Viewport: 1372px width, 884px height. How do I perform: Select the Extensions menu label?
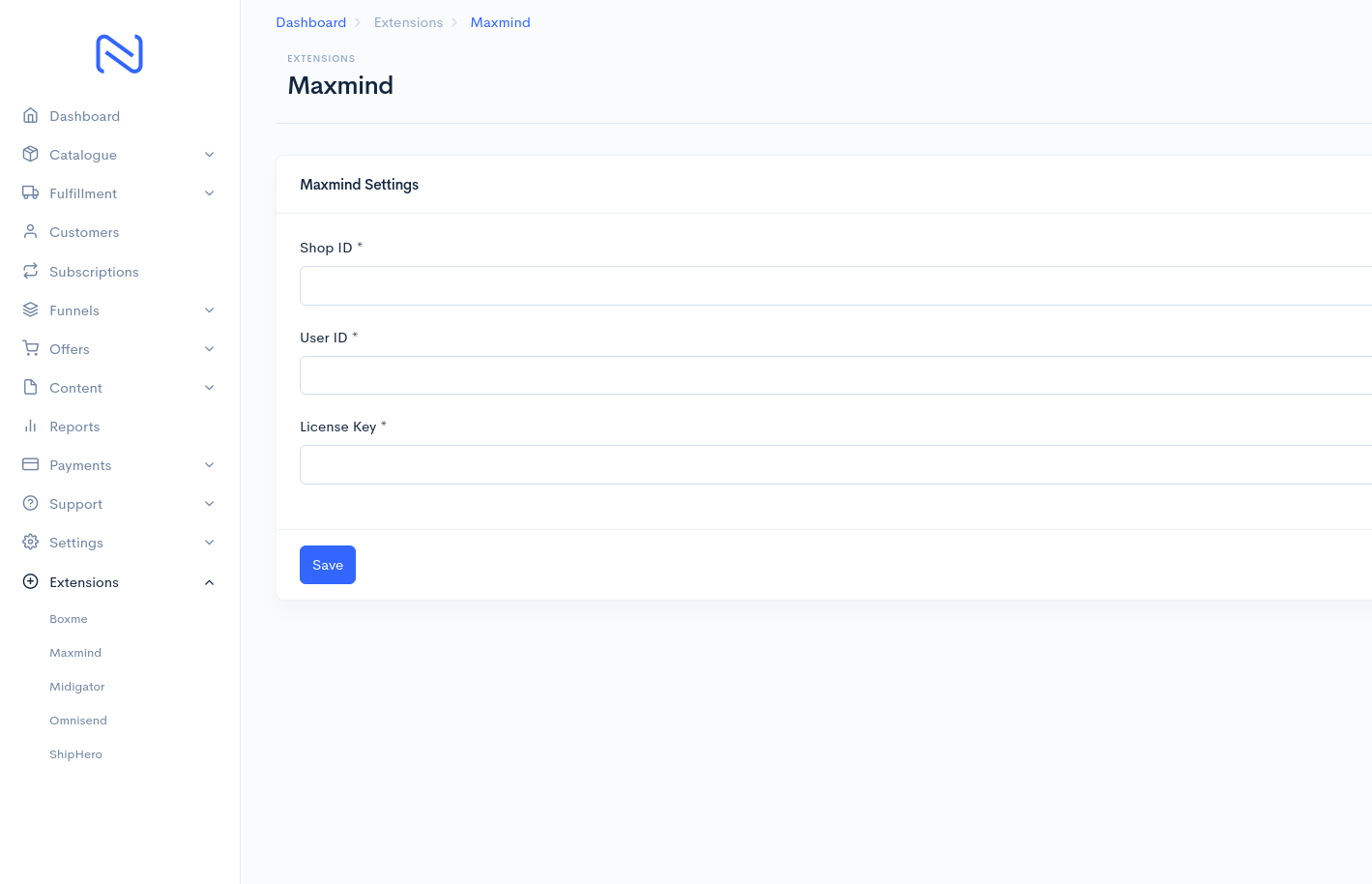[84, 582]
